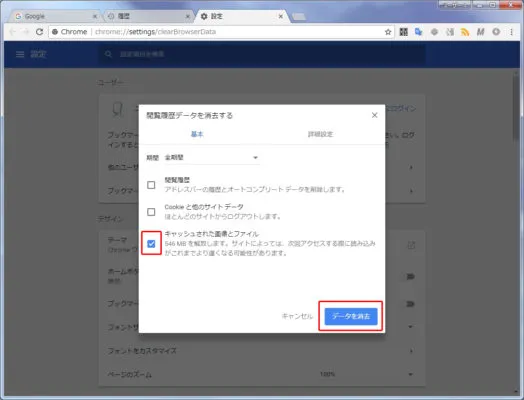This screenshot has width=524, height=400.
Task: Close the 履歴 history tab
Action: (187, 16)
